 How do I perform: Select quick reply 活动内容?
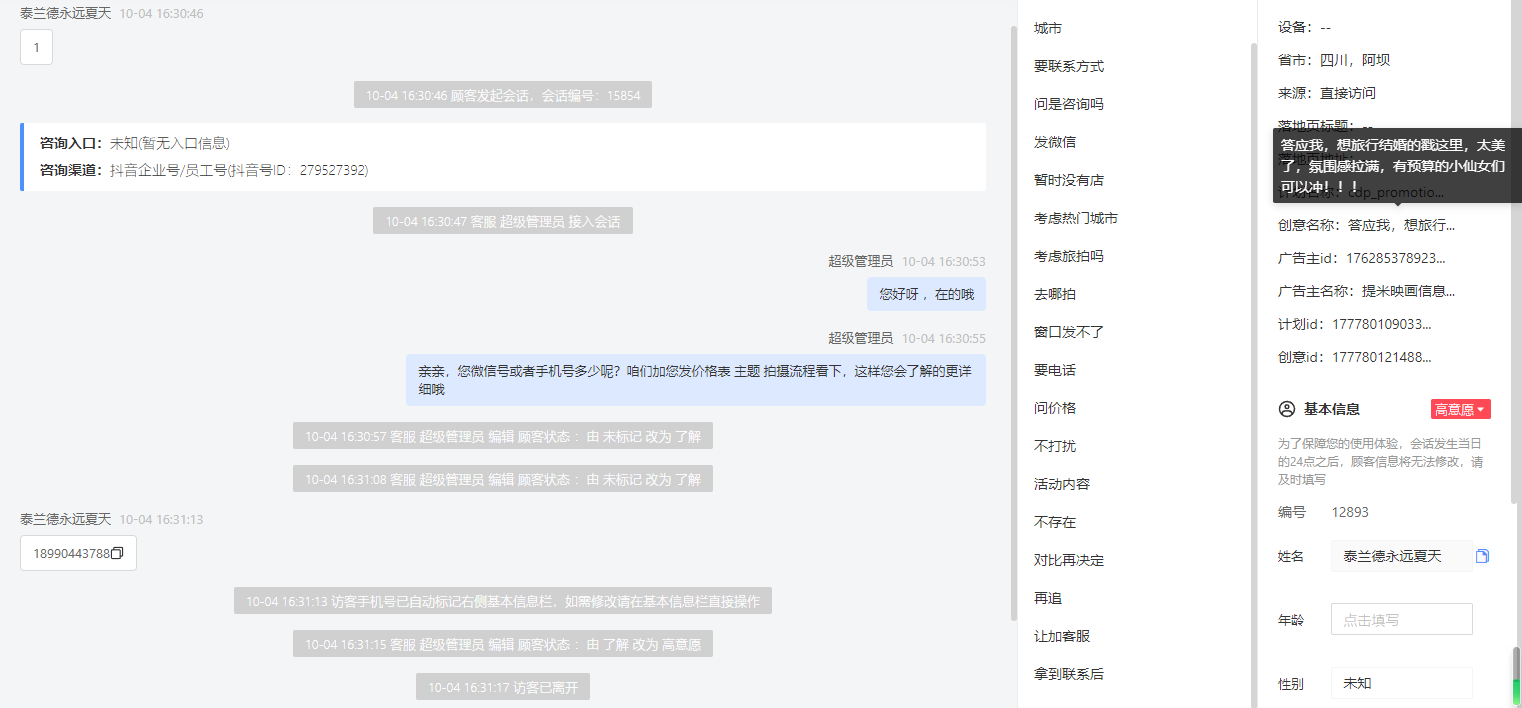point(1062,484)
